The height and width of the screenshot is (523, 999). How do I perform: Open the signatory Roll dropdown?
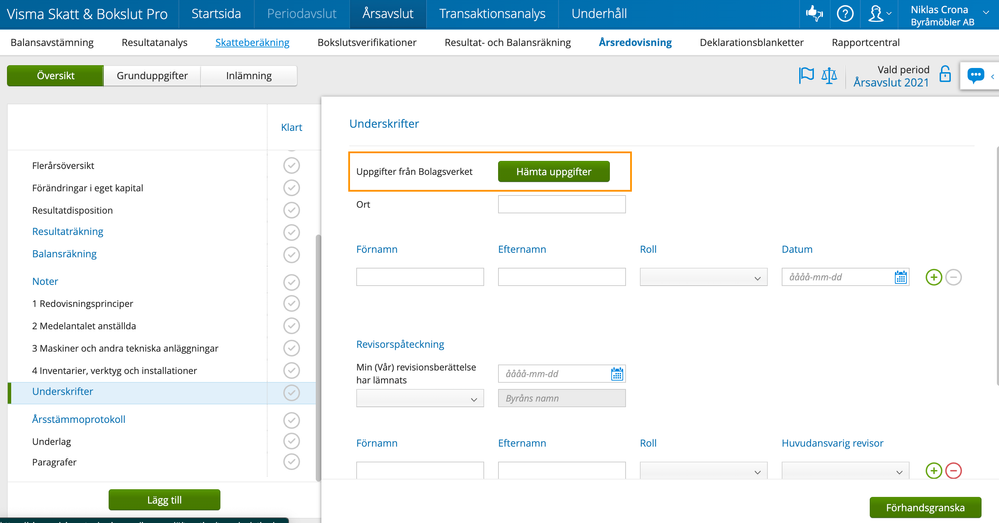[703, 277]
